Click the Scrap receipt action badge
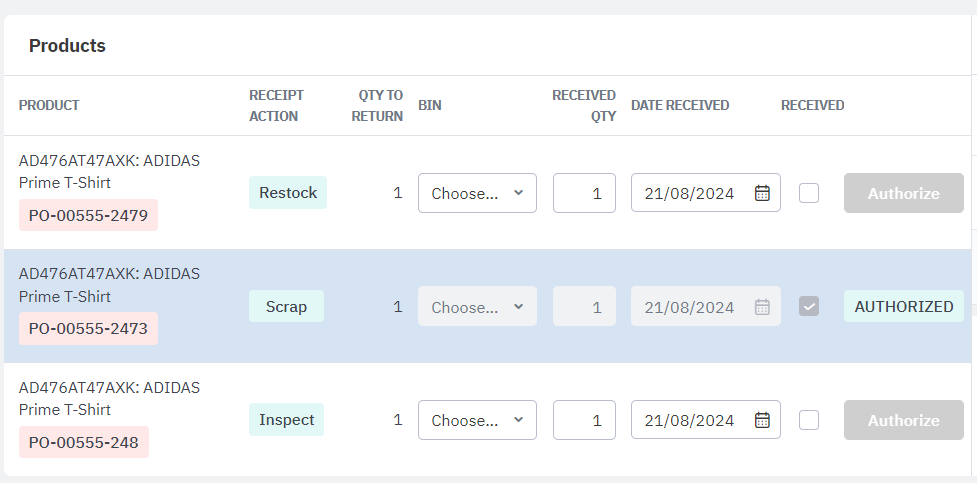Image resolution: width=977 pixels, height=483 pixels. tap(287, 307)
